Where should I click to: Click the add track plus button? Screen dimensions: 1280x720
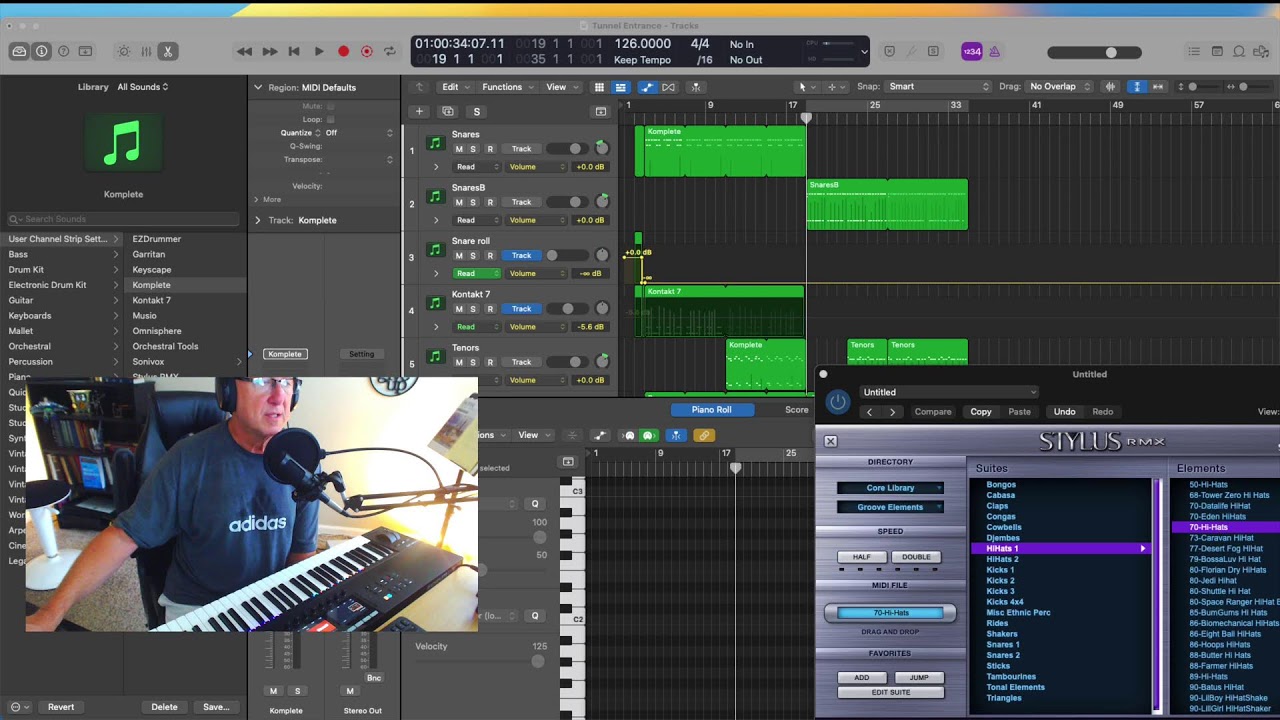tap(420, 111)
